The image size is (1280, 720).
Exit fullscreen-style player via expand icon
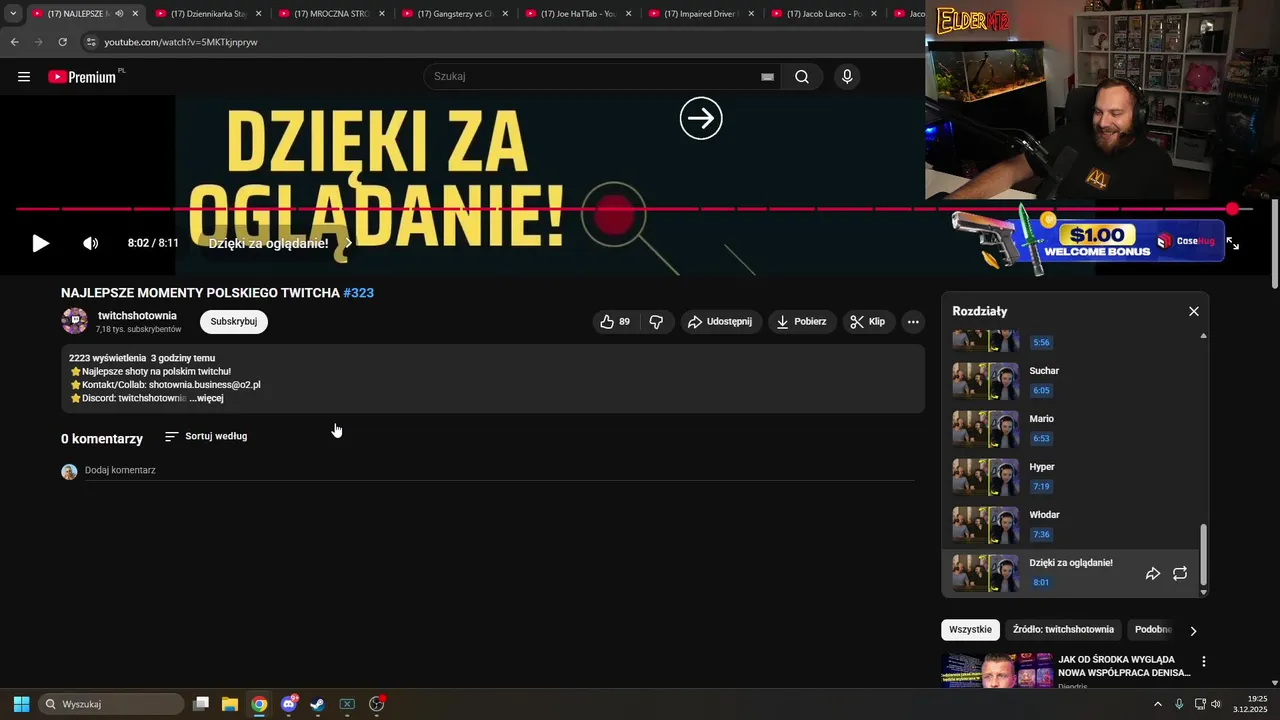click(x=1233, y=243)
